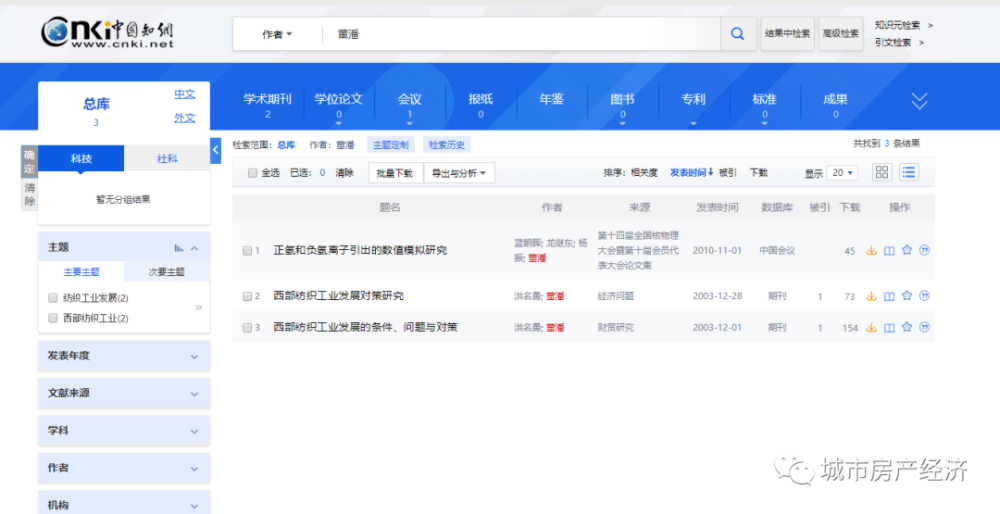Viewport: 1000px width, 514px height.
Task: Switch to list view icon
Action: tap(908, 172)
